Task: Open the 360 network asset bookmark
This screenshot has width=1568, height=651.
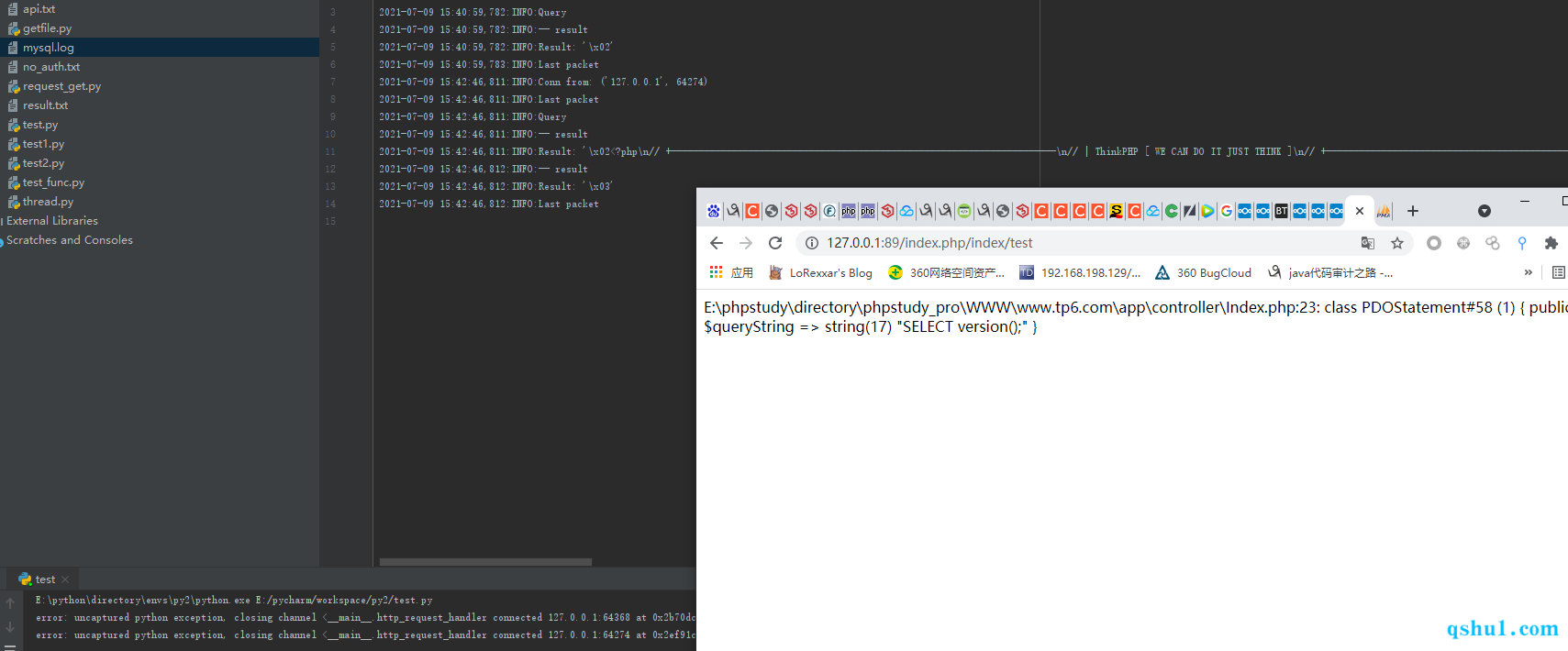Action: click(x=947, y=272)
